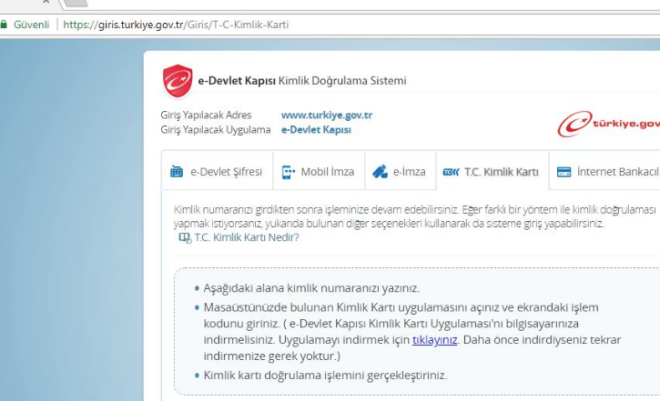Open the www.turkiye.gov.tr address link

coord(327,115)
